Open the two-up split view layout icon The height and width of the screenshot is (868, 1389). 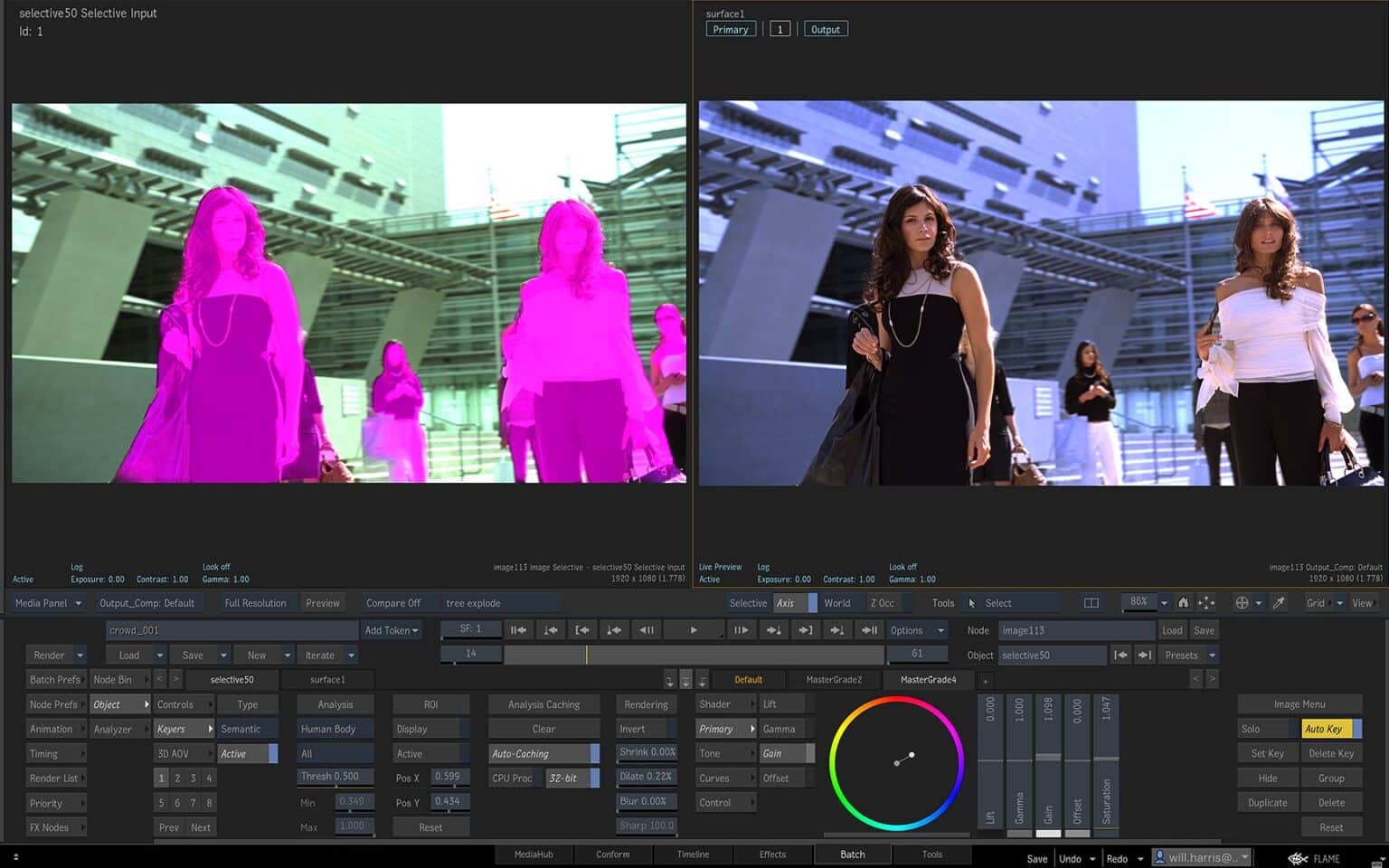1091,602
